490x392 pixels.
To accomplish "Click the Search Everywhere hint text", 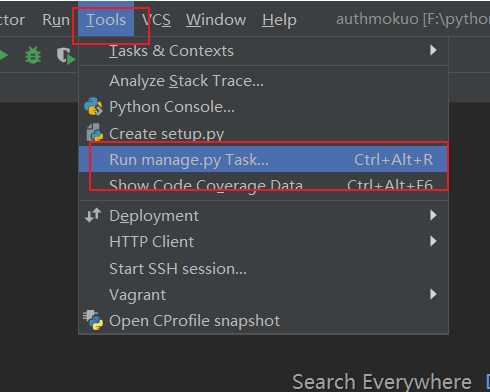I will [382, 382].
